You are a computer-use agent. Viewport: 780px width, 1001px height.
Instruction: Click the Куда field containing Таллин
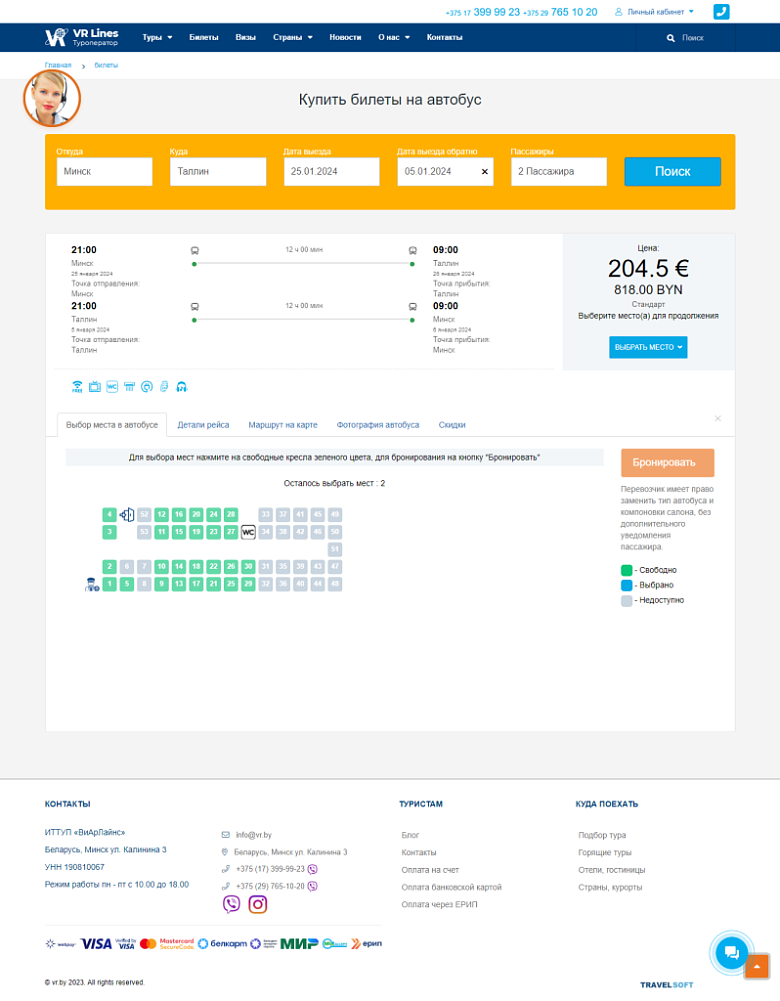click(x=218, y=172)
